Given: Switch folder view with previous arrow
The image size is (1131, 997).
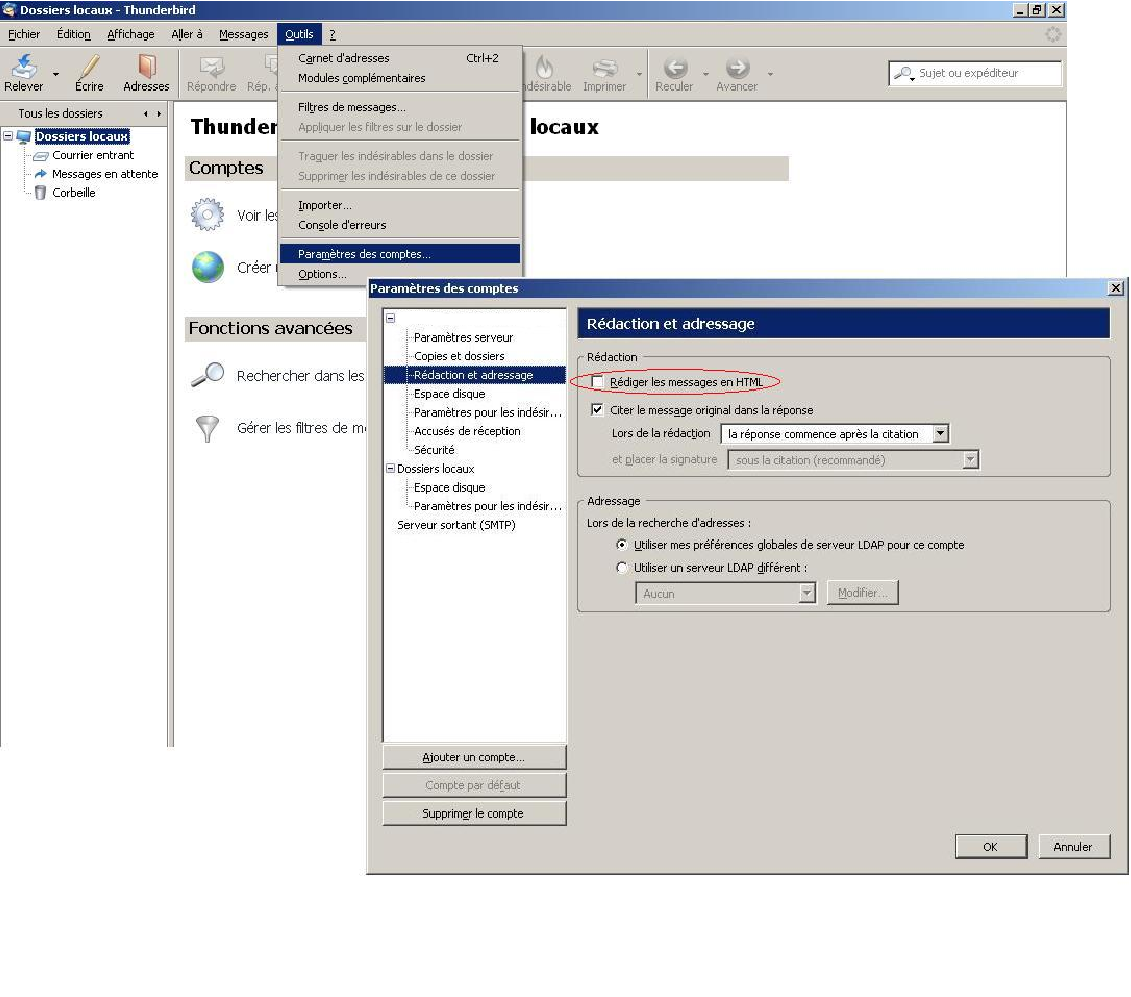Looking at the screenshot, I should point(146,114).
